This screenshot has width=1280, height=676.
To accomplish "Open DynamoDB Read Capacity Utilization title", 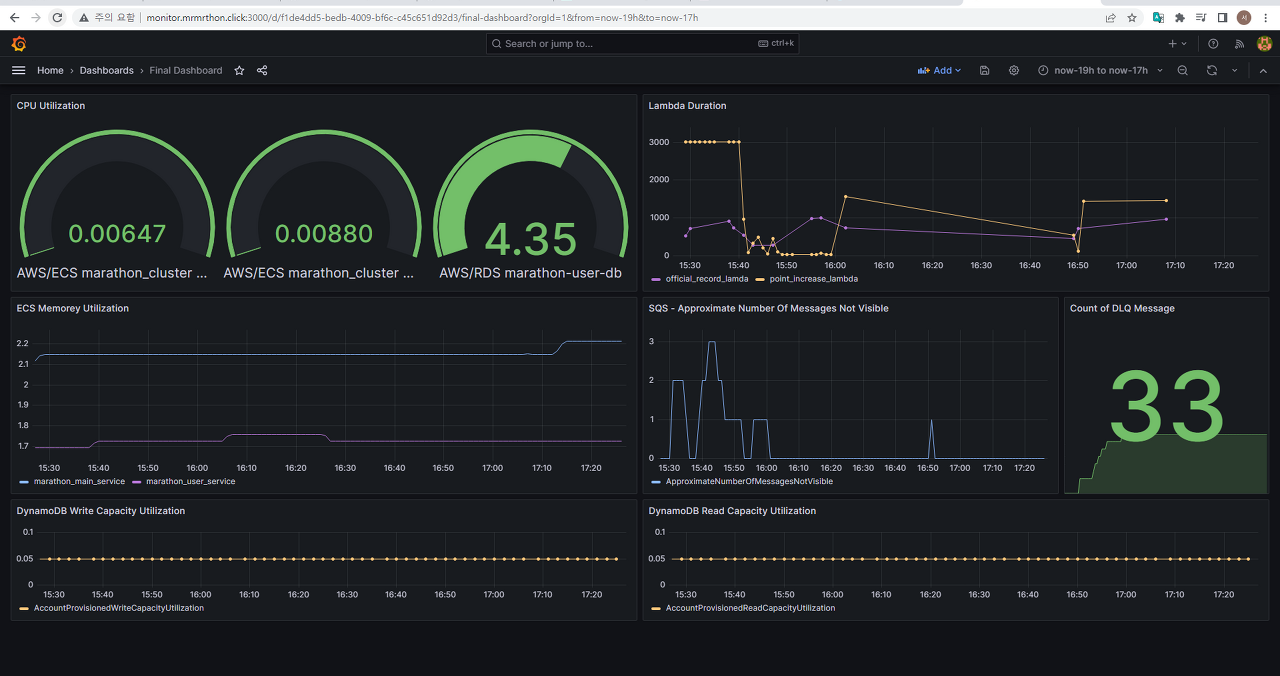I will 732,511.
